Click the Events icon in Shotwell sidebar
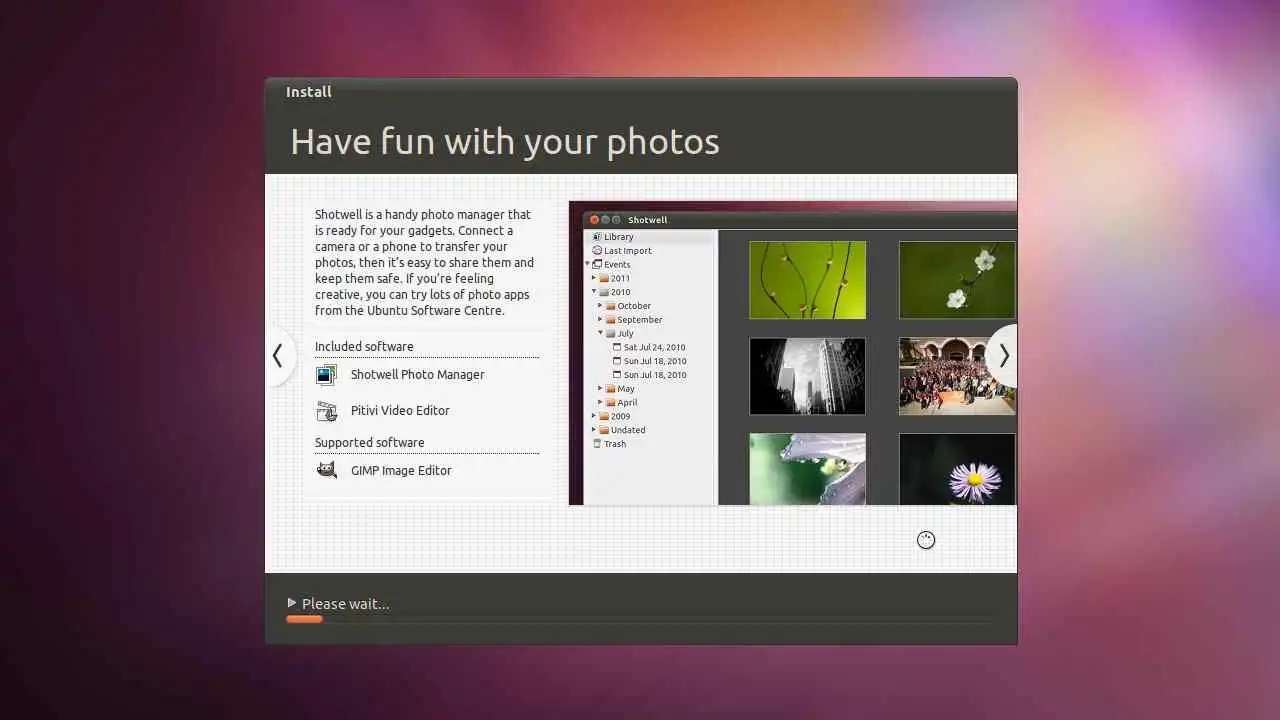 pos(598,265)
